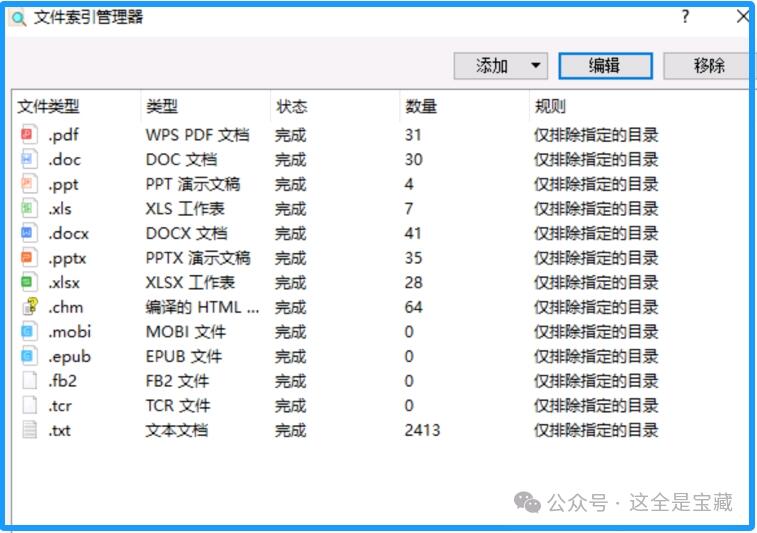Click the .docx file type icon
The height and width of the screenshot is (533, 757).
coord(29,233)
